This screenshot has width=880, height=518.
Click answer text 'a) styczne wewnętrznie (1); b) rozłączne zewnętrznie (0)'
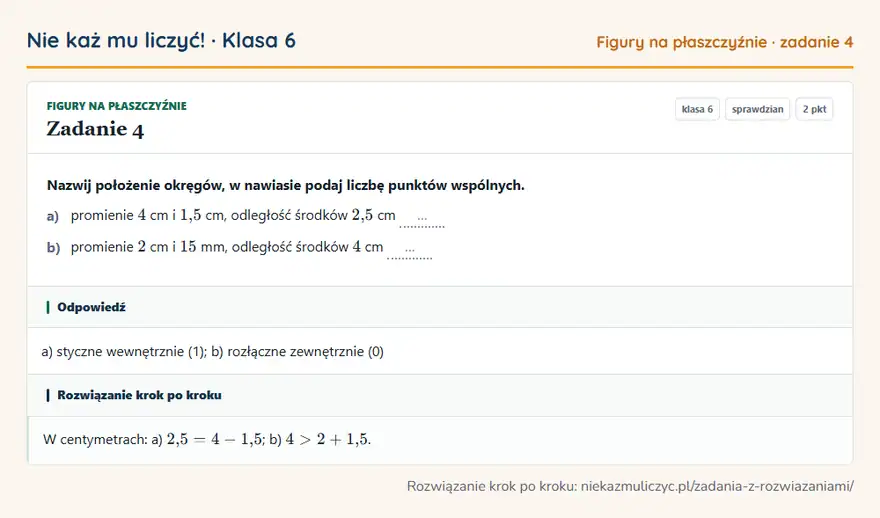212,352
